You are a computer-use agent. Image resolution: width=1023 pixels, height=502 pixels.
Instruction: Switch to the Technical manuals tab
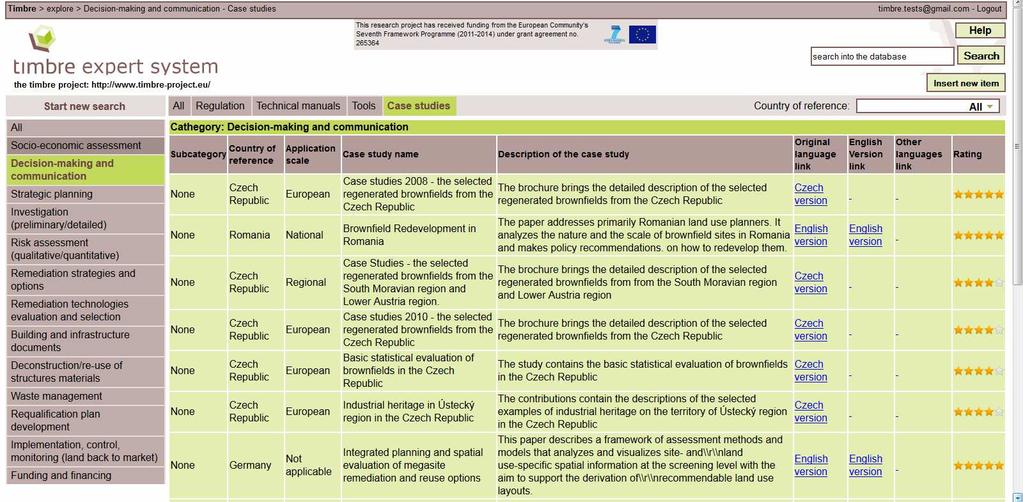coord(298,106)
